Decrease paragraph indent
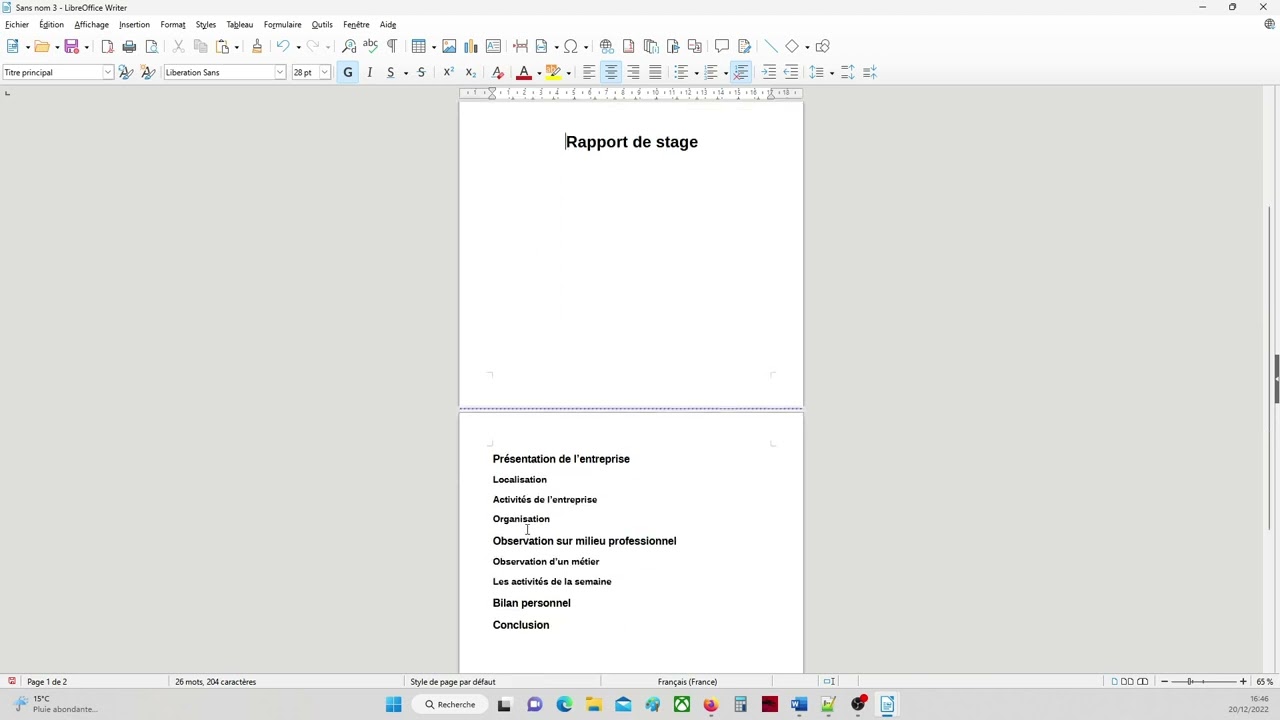 [x=791, y=72]
